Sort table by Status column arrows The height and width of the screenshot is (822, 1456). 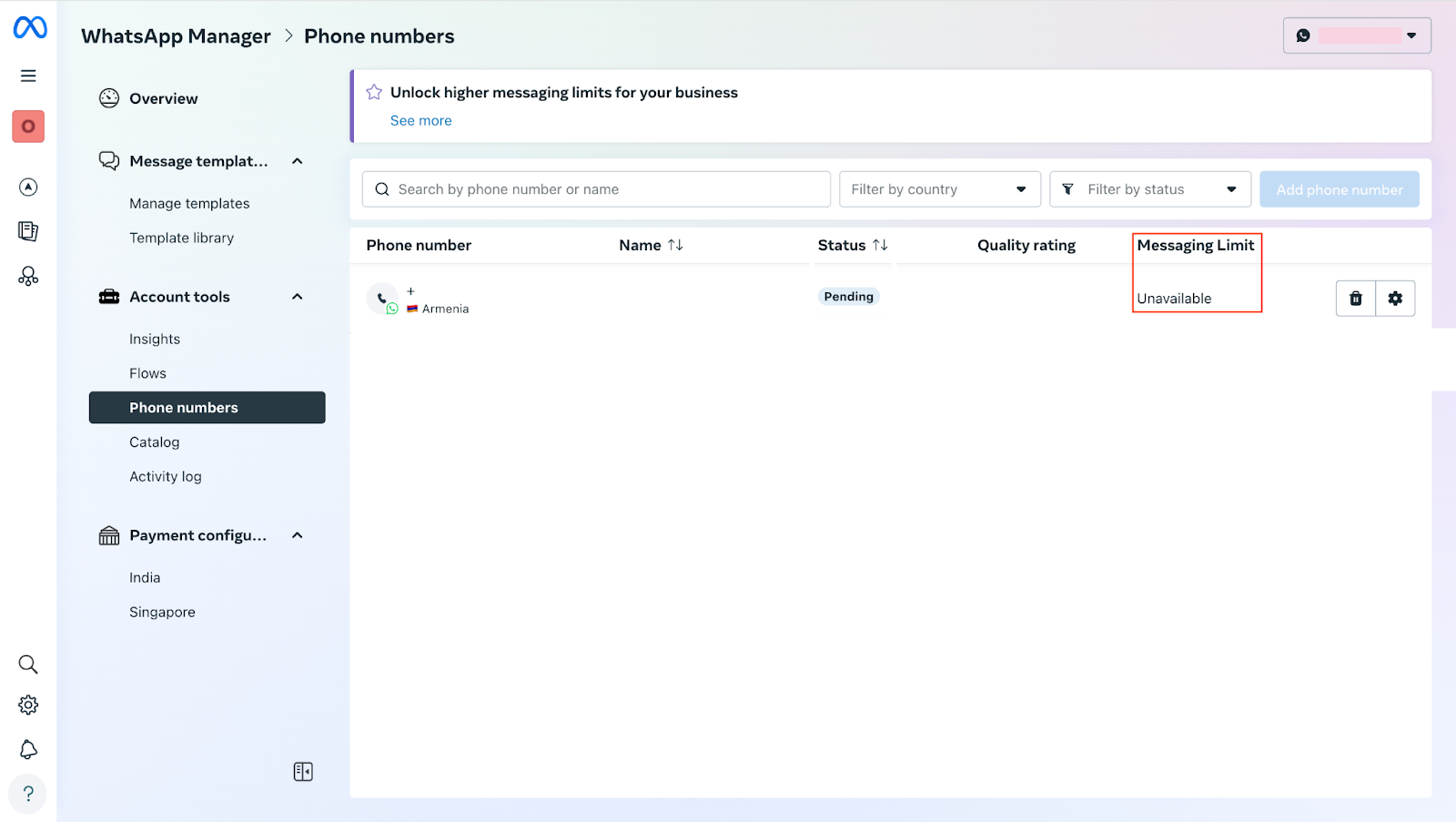pyautogui.click(x=880, y=245)
